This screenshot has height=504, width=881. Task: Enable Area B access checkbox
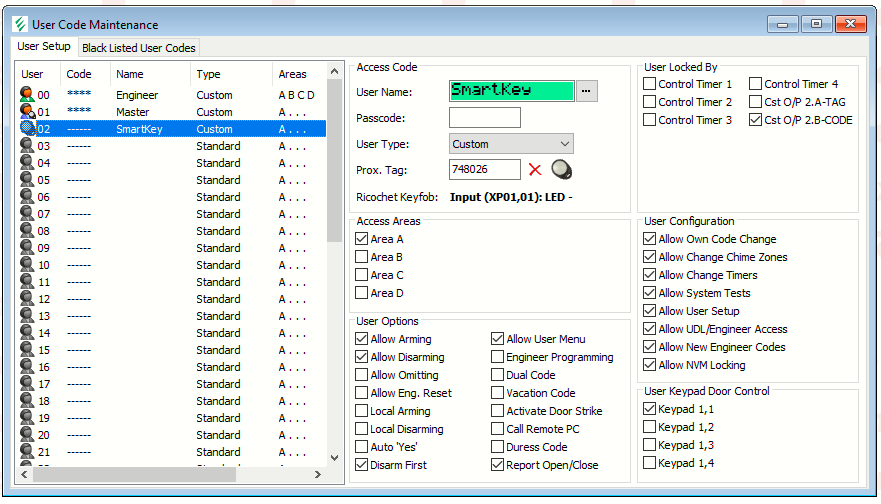(x=362, y=257)
